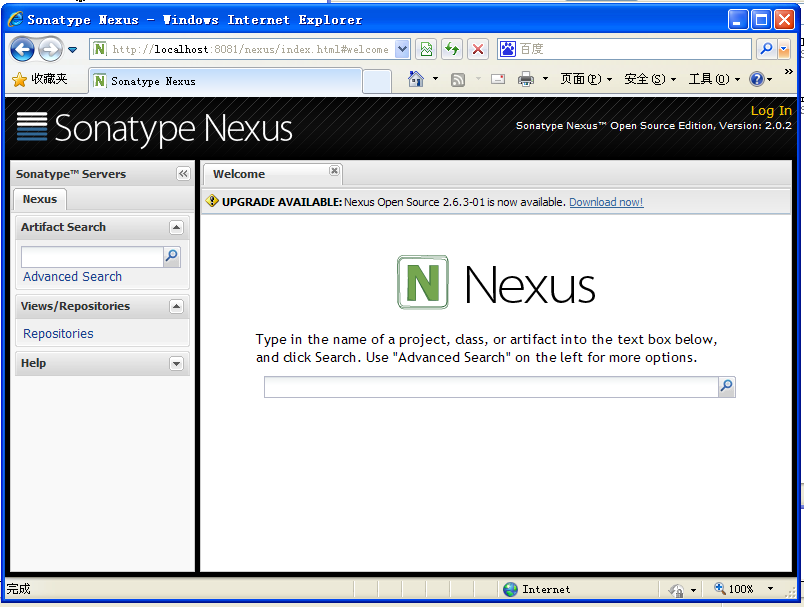This screenshot has height=607, width=804.
Task: Open the Advanced Search link
Action: (72, 277)
